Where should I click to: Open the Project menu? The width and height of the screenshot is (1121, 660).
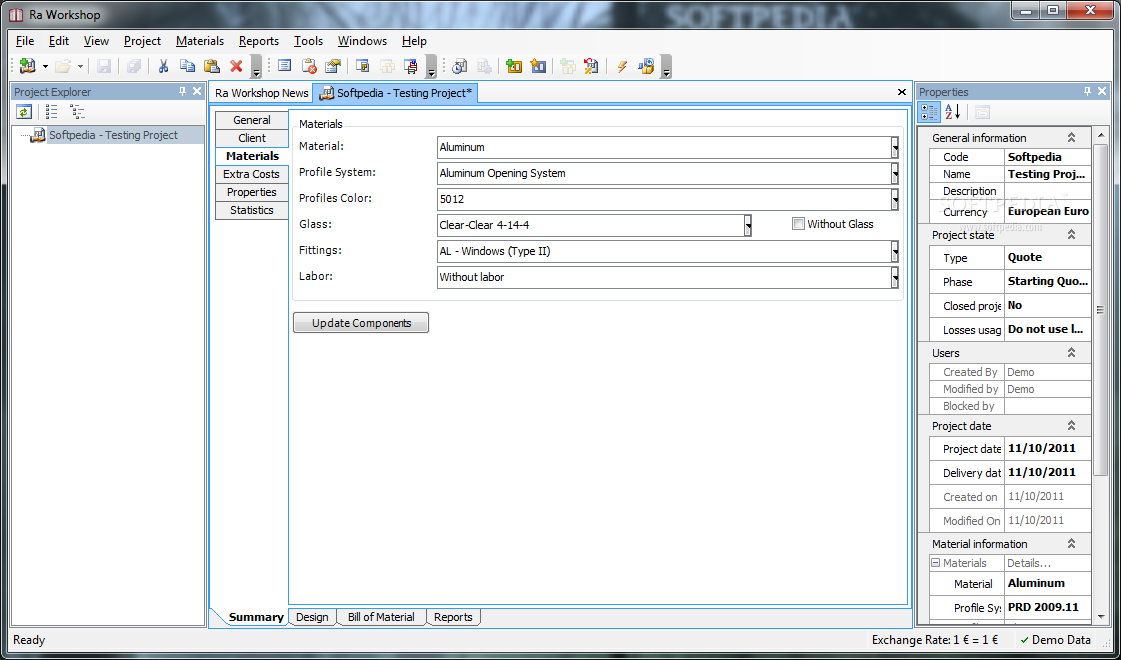pyautogui.click(x=142, y=41)
